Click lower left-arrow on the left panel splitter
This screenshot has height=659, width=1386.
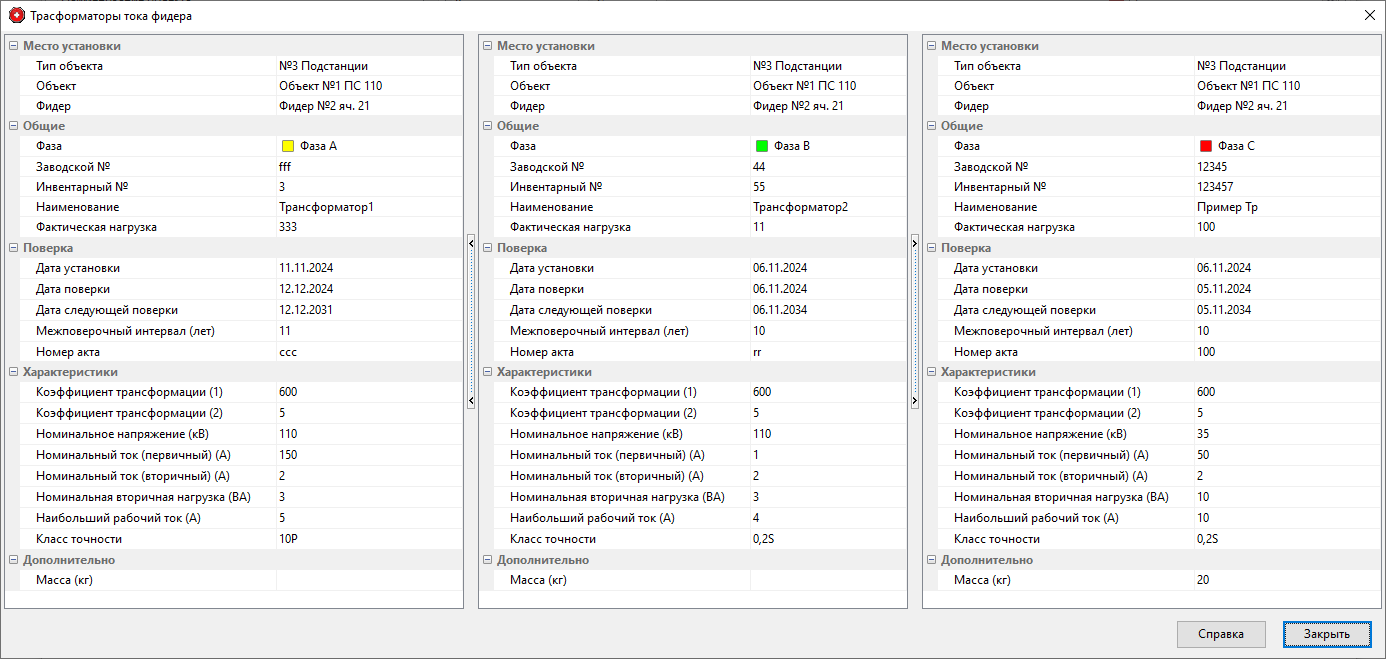pyautogui.click(x=471, y=401)
